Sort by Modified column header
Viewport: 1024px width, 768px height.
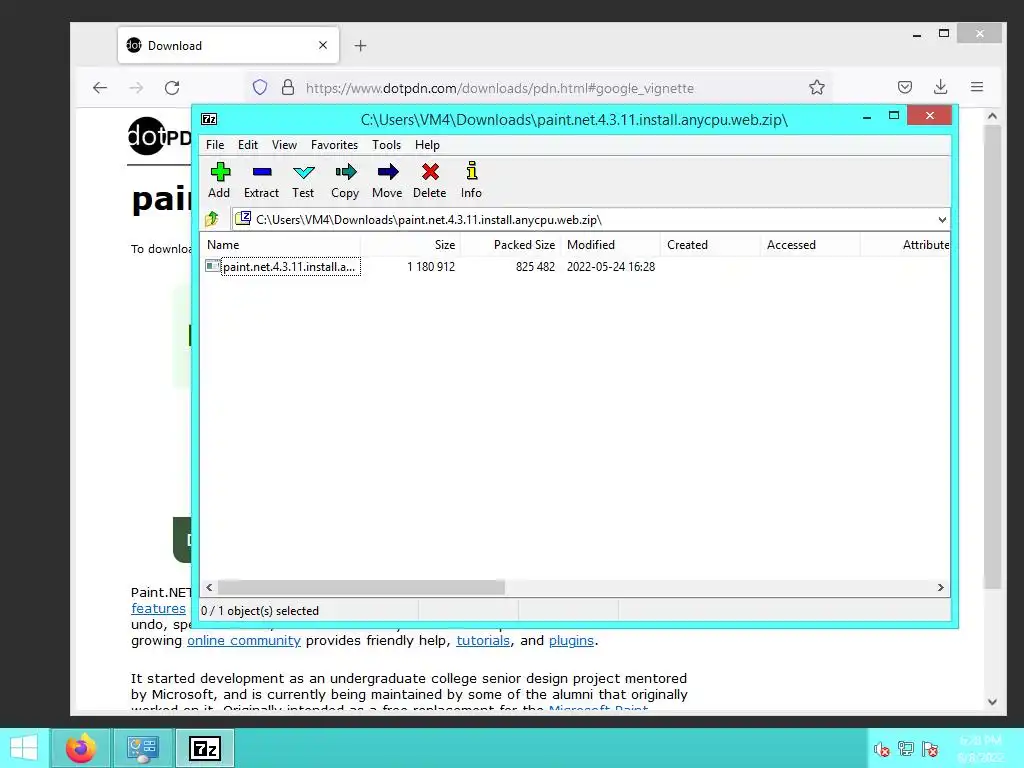pos(611,245)
